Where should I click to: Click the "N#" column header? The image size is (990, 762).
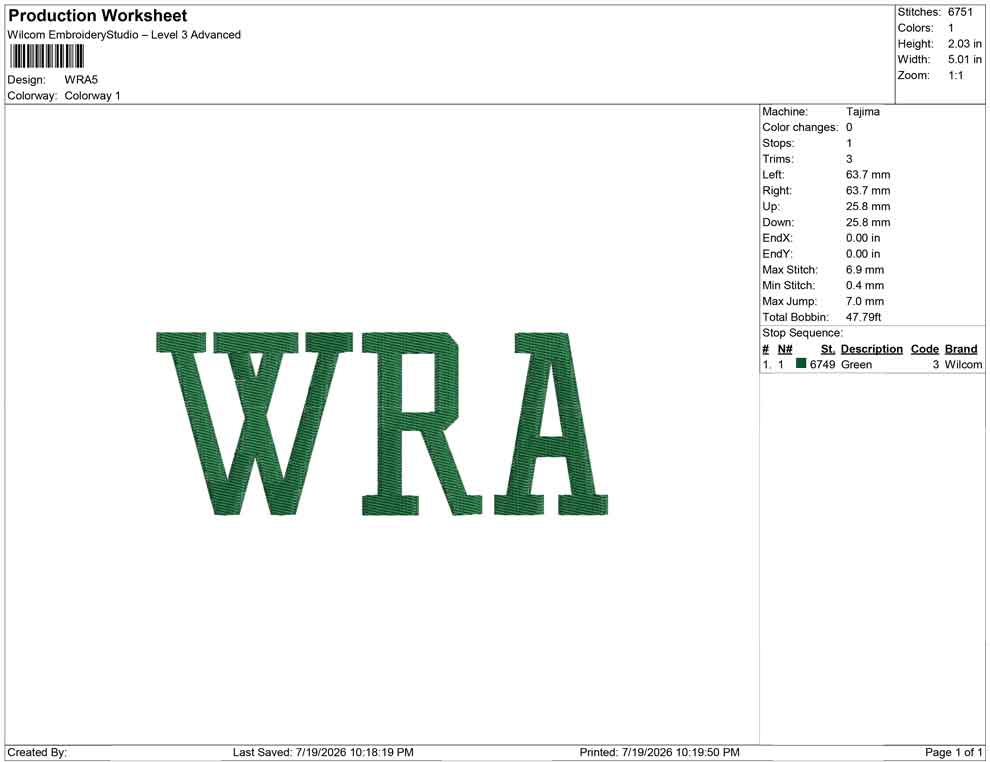click(x=785, y=348)
